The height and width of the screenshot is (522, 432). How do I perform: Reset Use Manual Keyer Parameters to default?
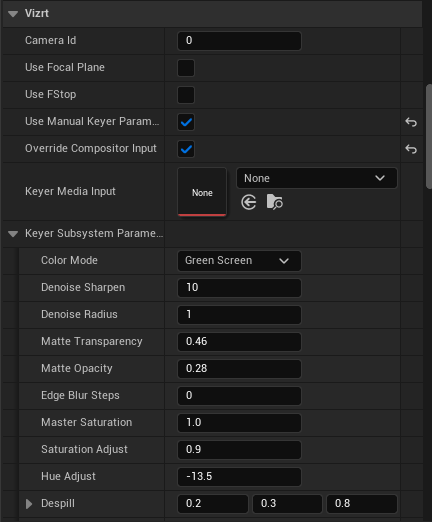[x=411, y=122]
